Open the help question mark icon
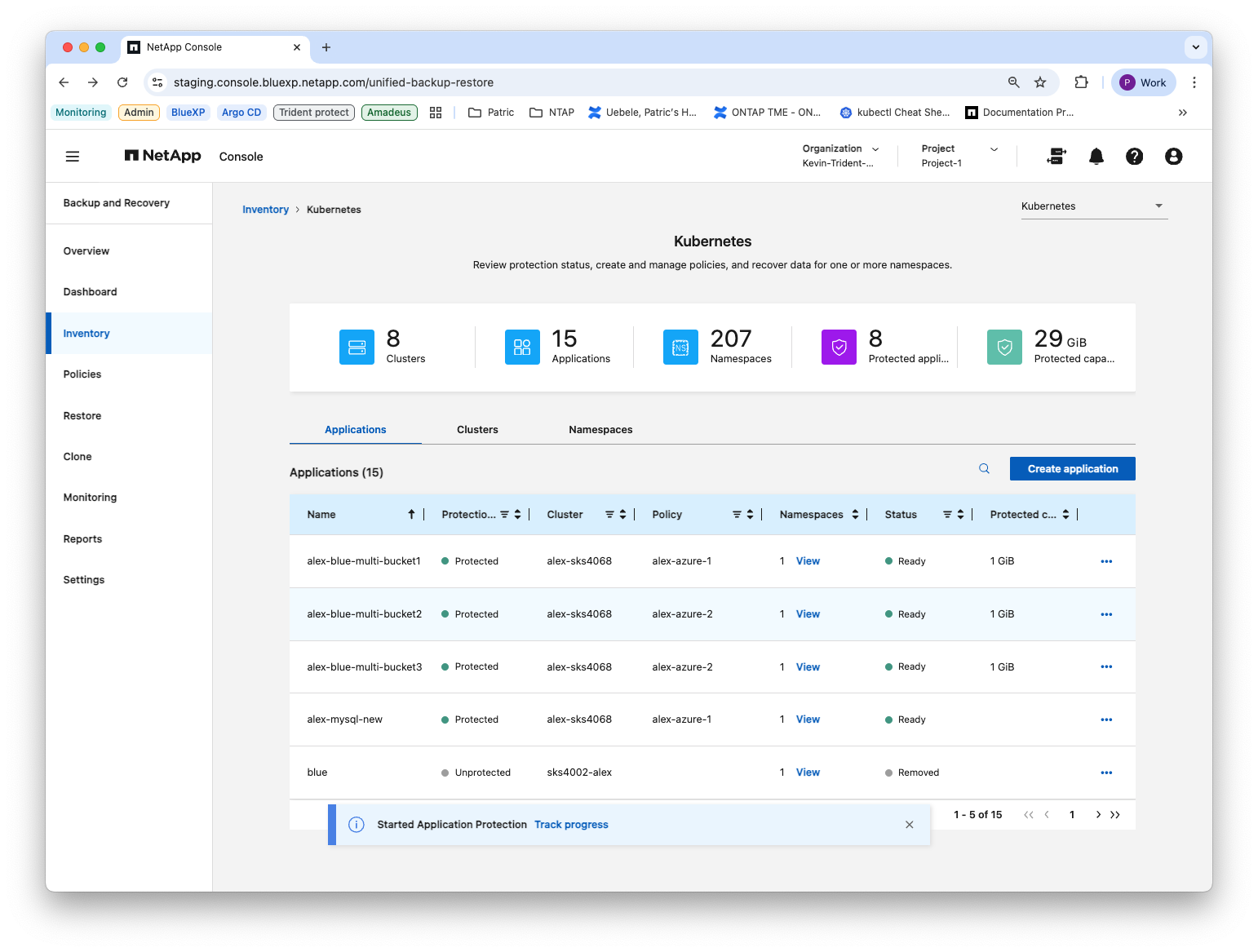 pos(1135,156)
